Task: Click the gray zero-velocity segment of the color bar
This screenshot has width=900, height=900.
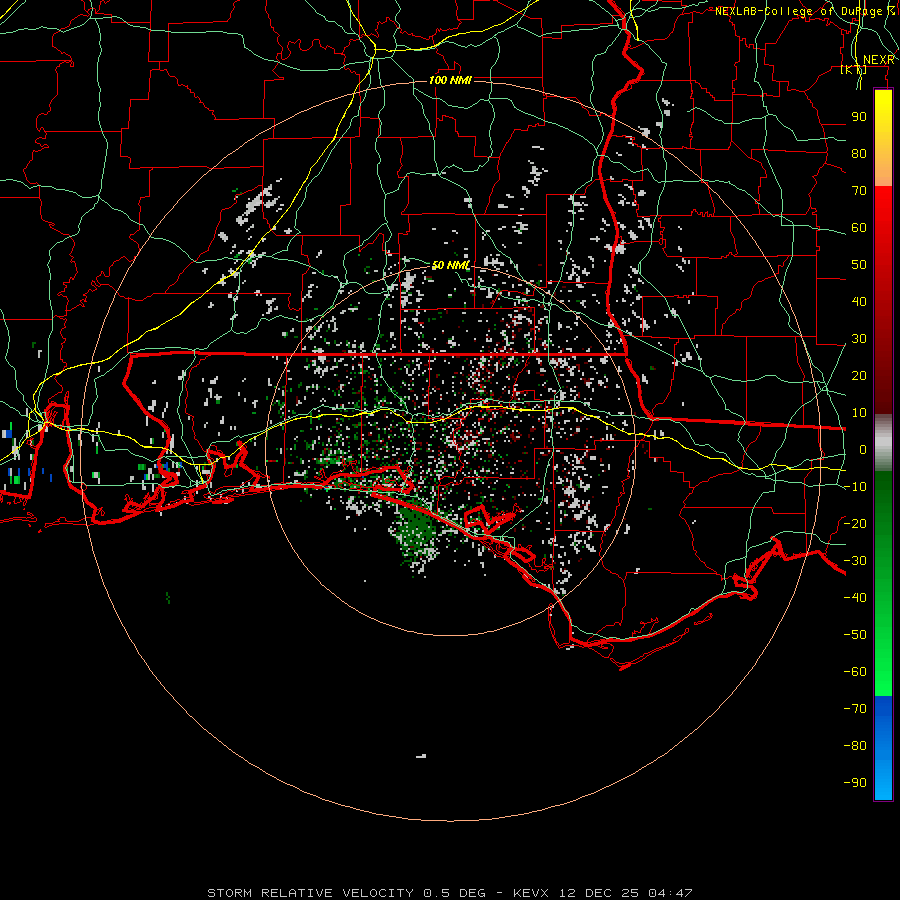Action: tap(883, 443)
